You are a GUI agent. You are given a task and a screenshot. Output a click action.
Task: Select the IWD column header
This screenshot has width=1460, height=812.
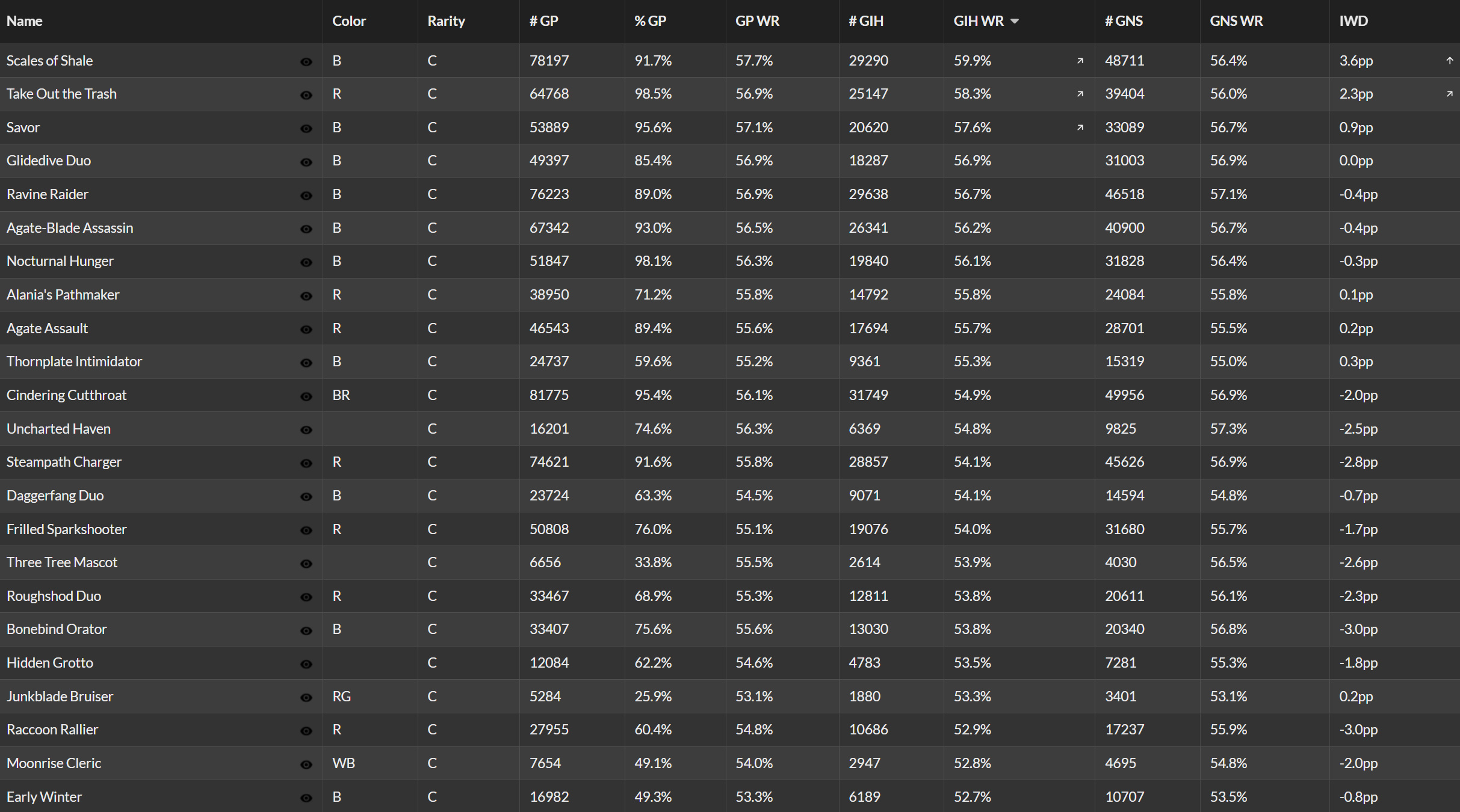[1353, 21]
